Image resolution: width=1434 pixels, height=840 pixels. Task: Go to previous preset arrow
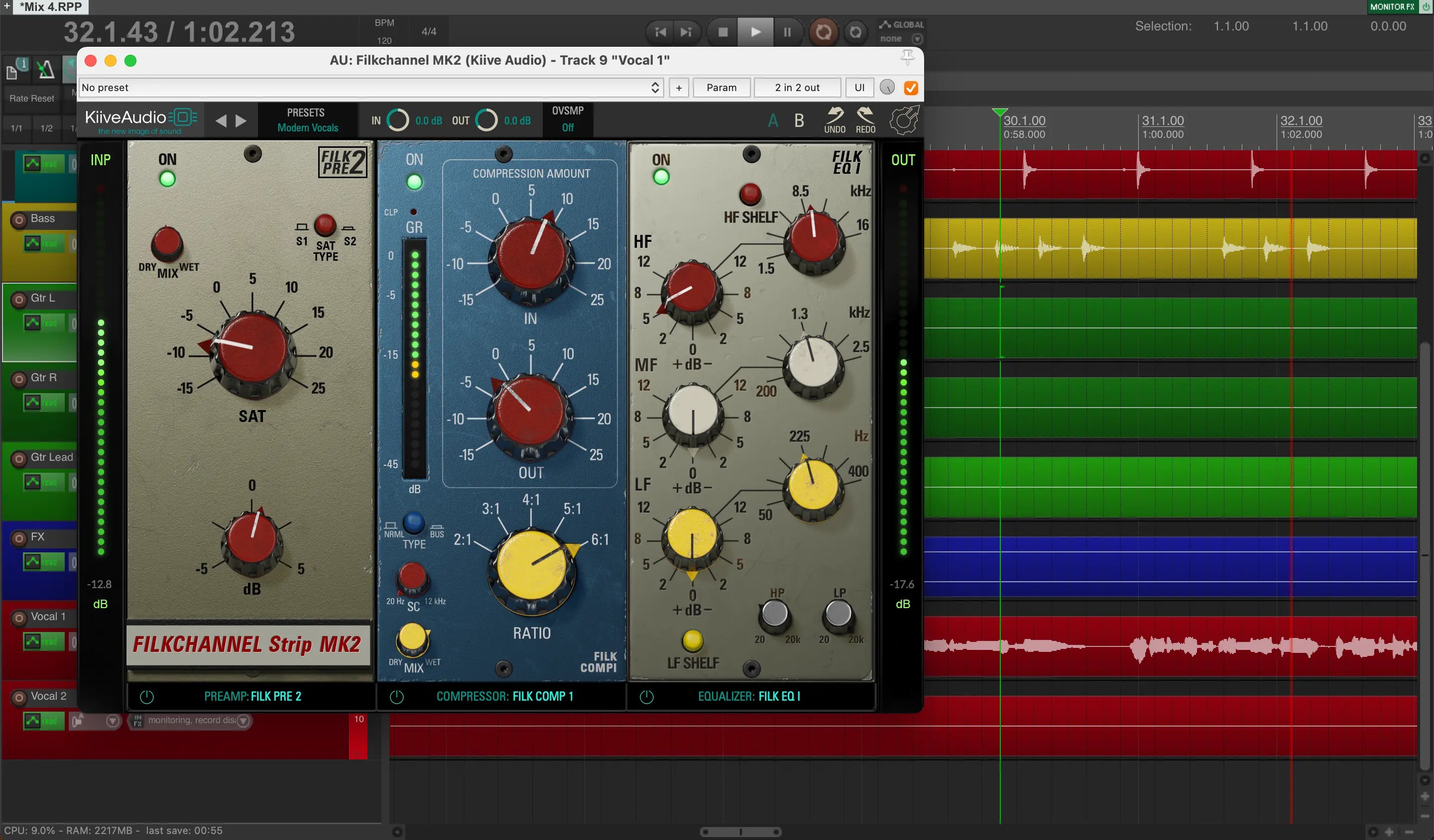(221, 120)
